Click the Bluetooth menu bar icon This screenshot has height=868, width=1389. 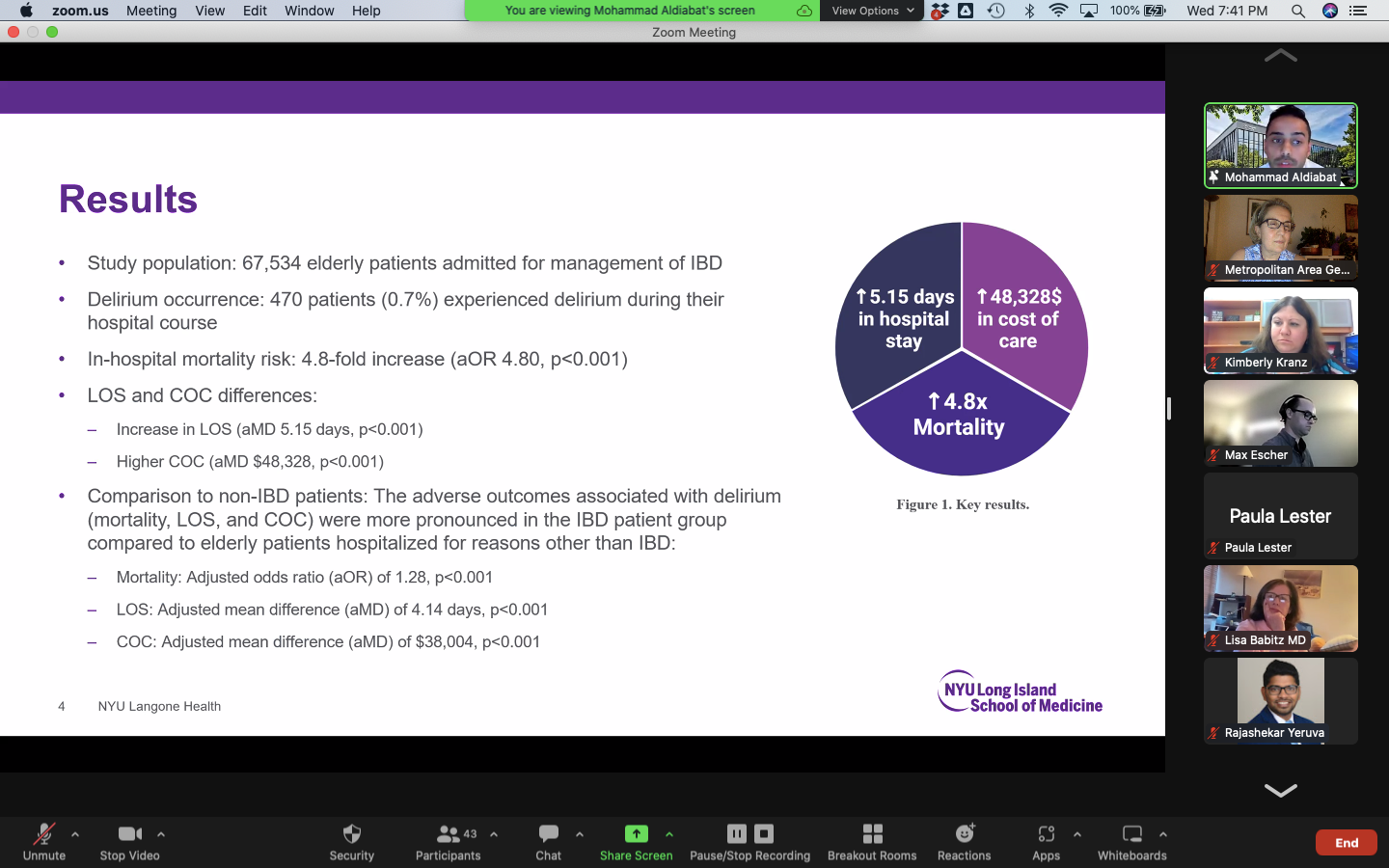1029,11
